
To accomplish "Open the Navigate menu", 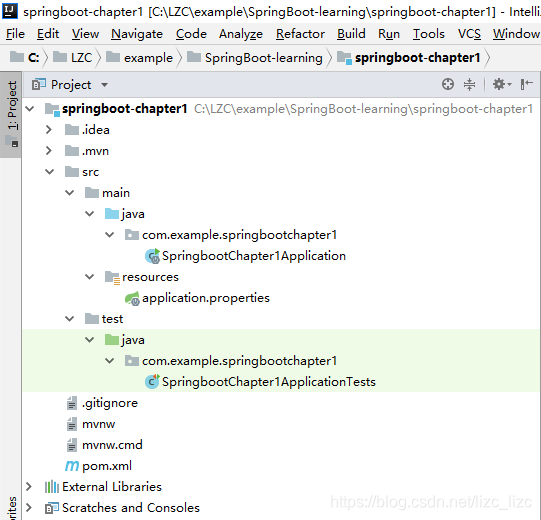I will (x=137, y=34).
